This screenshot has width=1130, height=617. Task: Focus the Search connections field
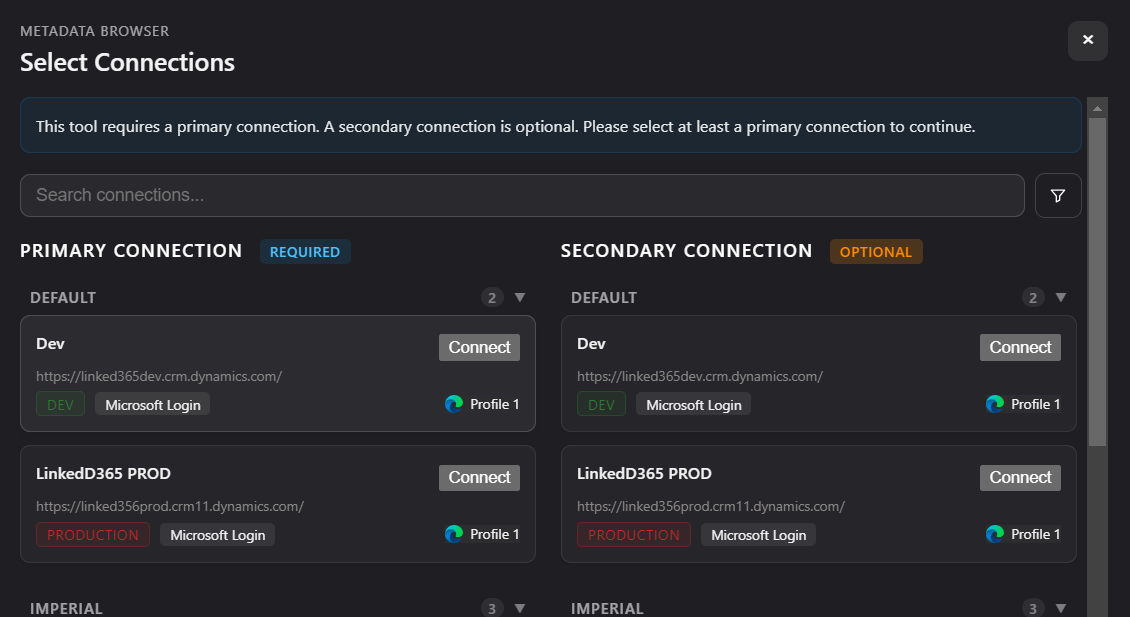click(x=522, y=195)
